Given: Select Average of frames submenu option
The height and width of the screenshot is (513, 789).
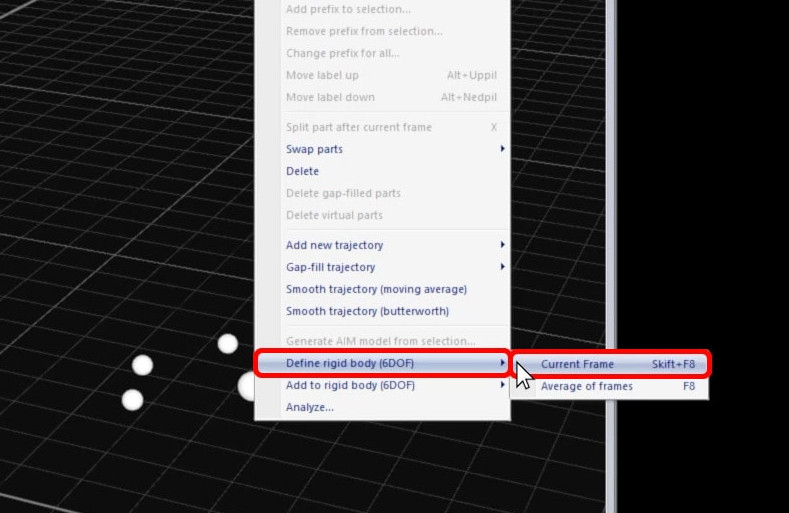Looking at the screenshot, I should (x=610, y=386).
